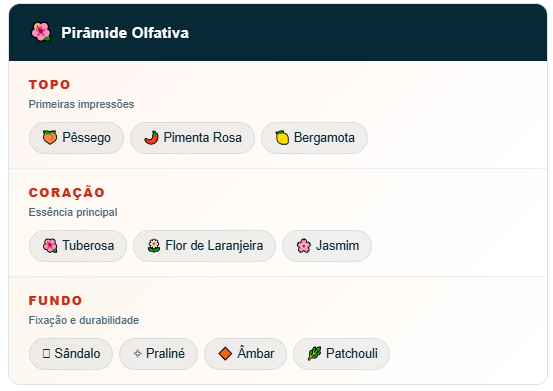Click the peach emoji icon
The image size is (553, 391).
[x=50, y=138]
